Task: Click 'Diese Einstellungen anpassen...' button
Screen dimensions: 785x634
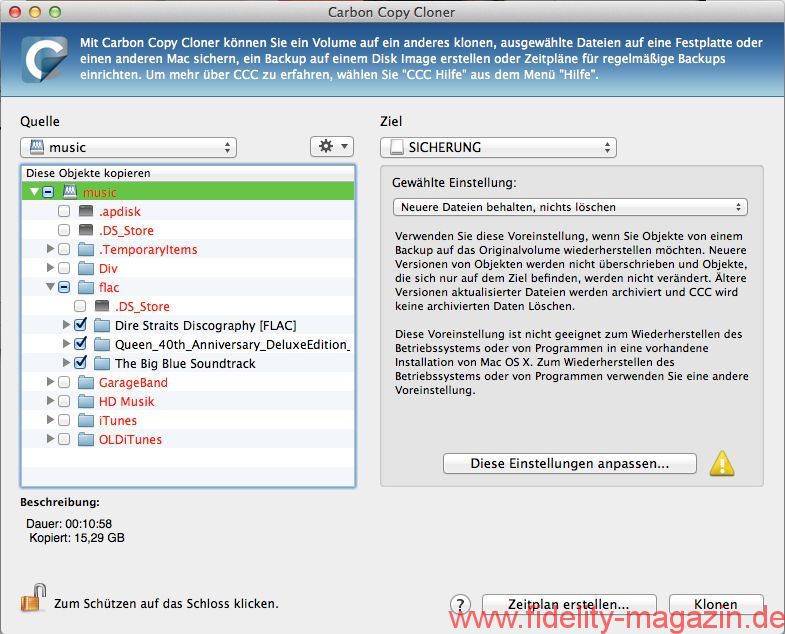Action: tap(569, 464)
